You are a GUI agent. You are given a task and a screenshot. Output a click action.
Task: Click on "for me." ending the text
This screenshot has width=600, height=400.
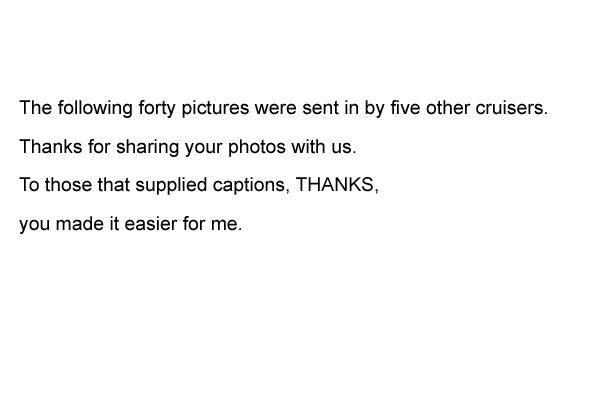point(212,224)
